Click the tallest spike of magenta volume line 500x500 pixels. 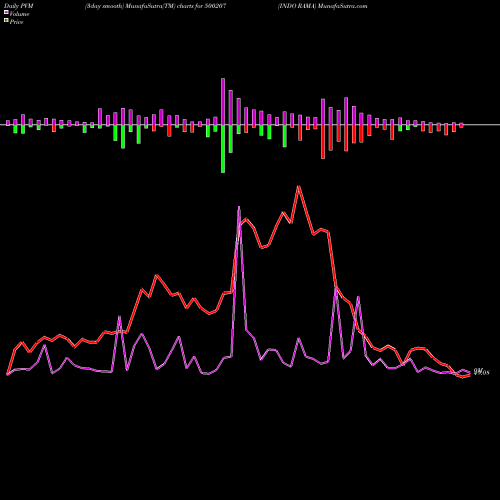239,207
